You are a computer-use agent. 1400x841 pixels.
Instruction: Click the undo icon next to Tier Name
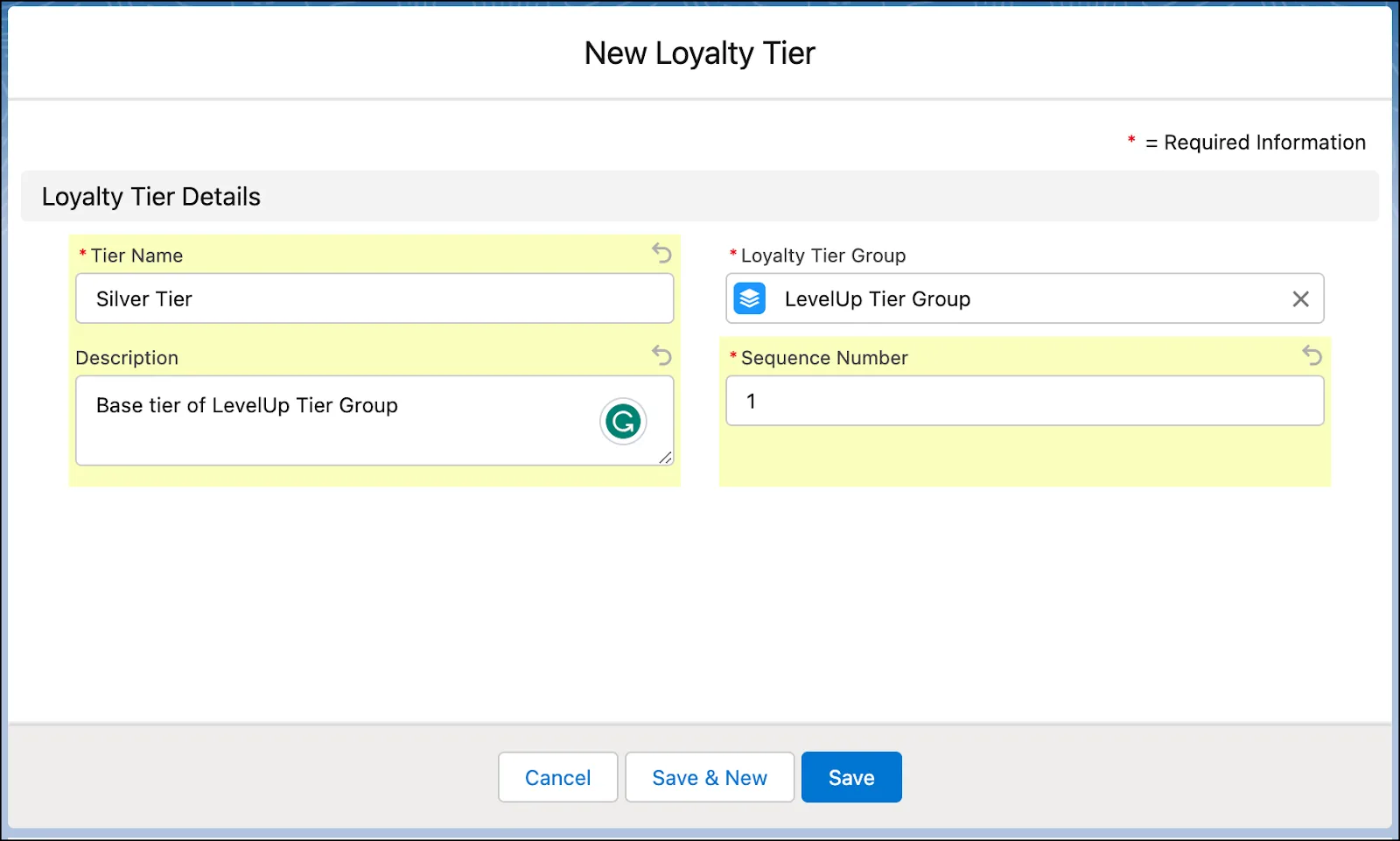pos(661,254)
